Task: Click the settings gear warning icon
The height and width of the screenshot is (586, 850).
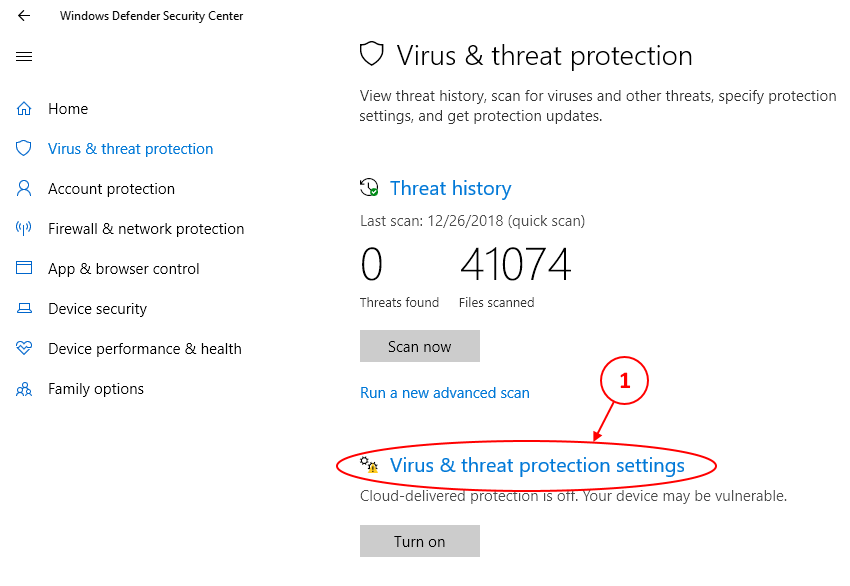Action: coord(370,465)
